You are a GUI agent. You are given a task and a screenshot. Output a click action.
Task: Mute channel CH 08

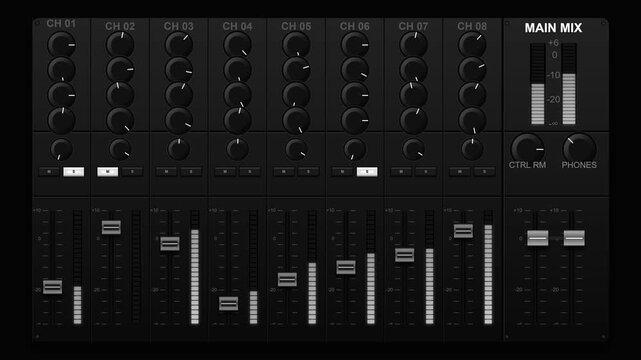tap(460, 172)
